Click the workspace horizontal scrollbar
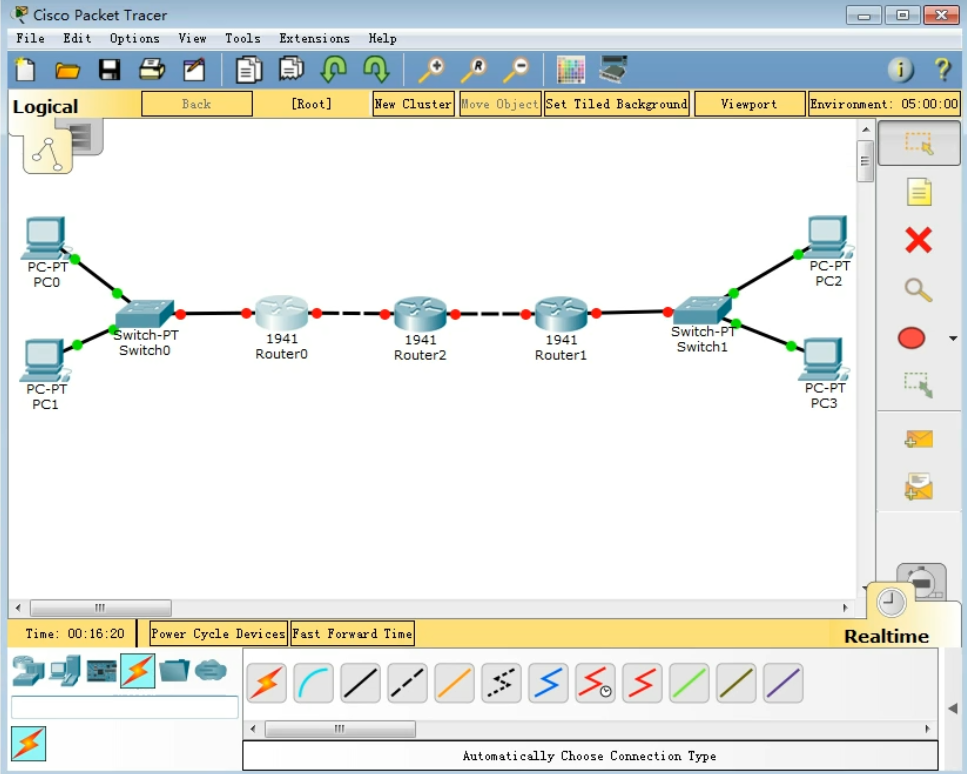The image size is (967, 774). click(100, 608)
